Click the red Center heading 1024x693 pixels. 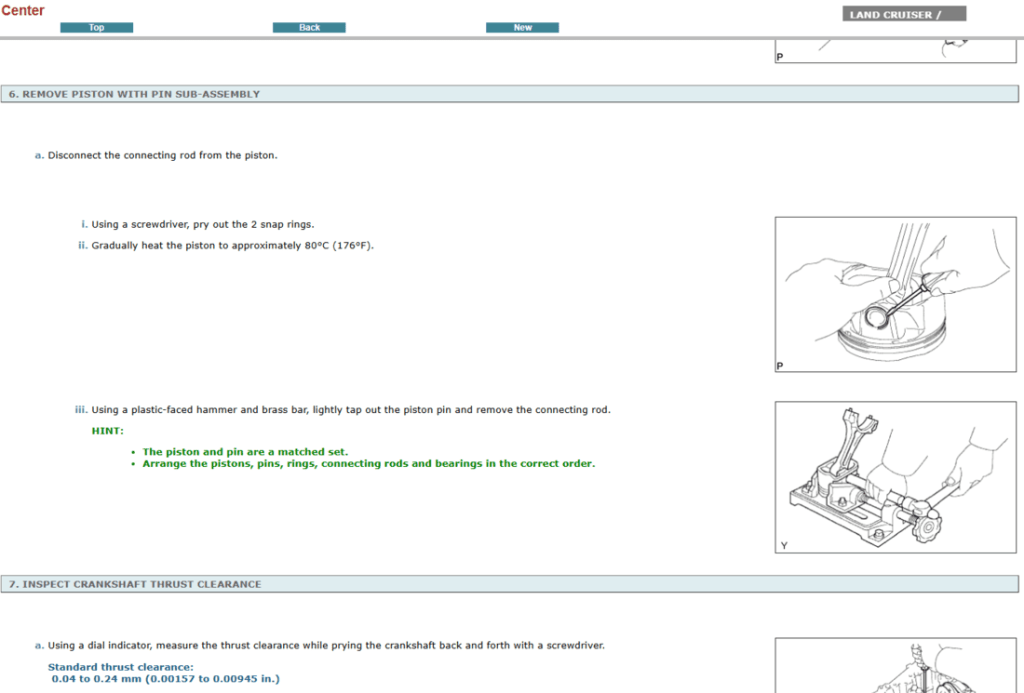(x=23, y=10)
